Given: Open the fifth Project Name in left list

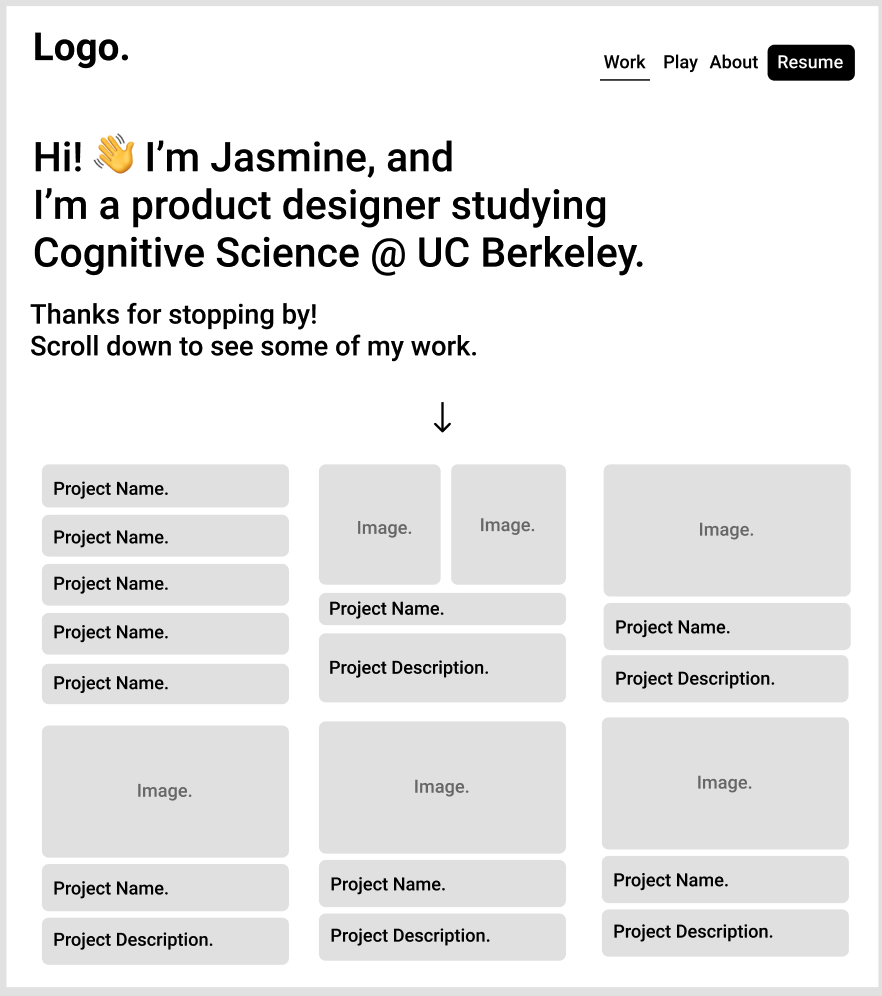Looking at the screenshot, I should [165, 683].
